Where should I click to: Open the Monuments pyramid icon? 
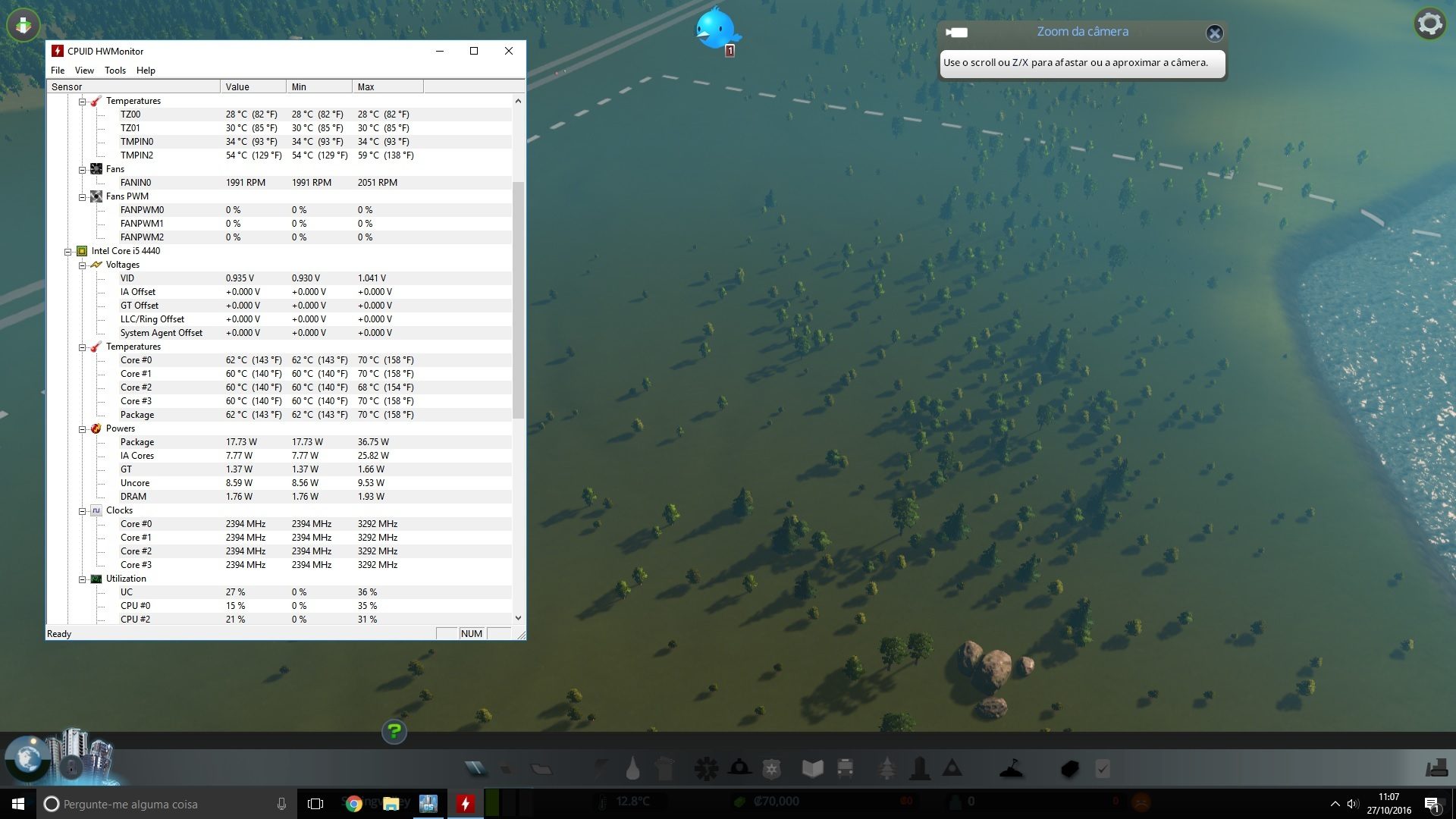[952, 769]
